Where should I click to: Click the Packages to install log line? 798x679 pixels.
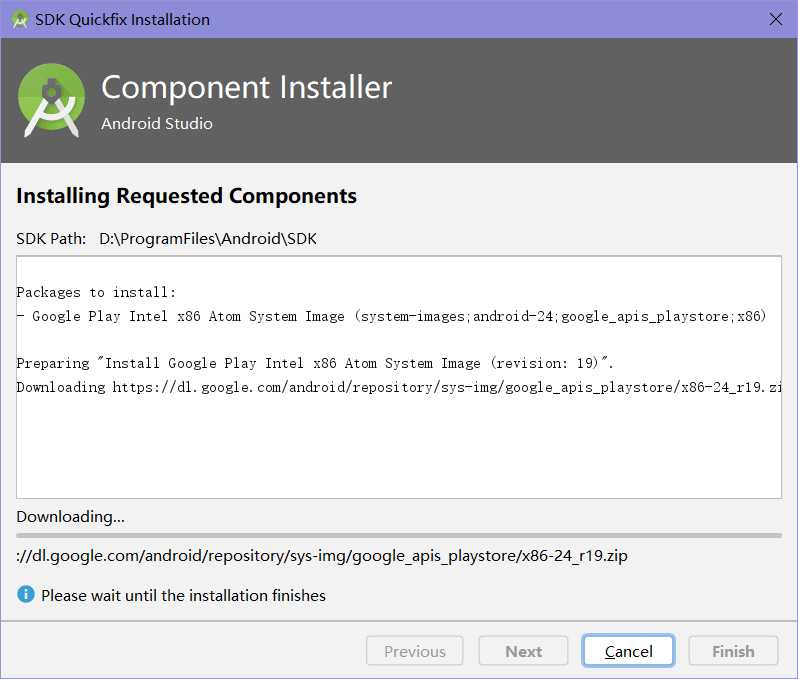coord(96,292)
